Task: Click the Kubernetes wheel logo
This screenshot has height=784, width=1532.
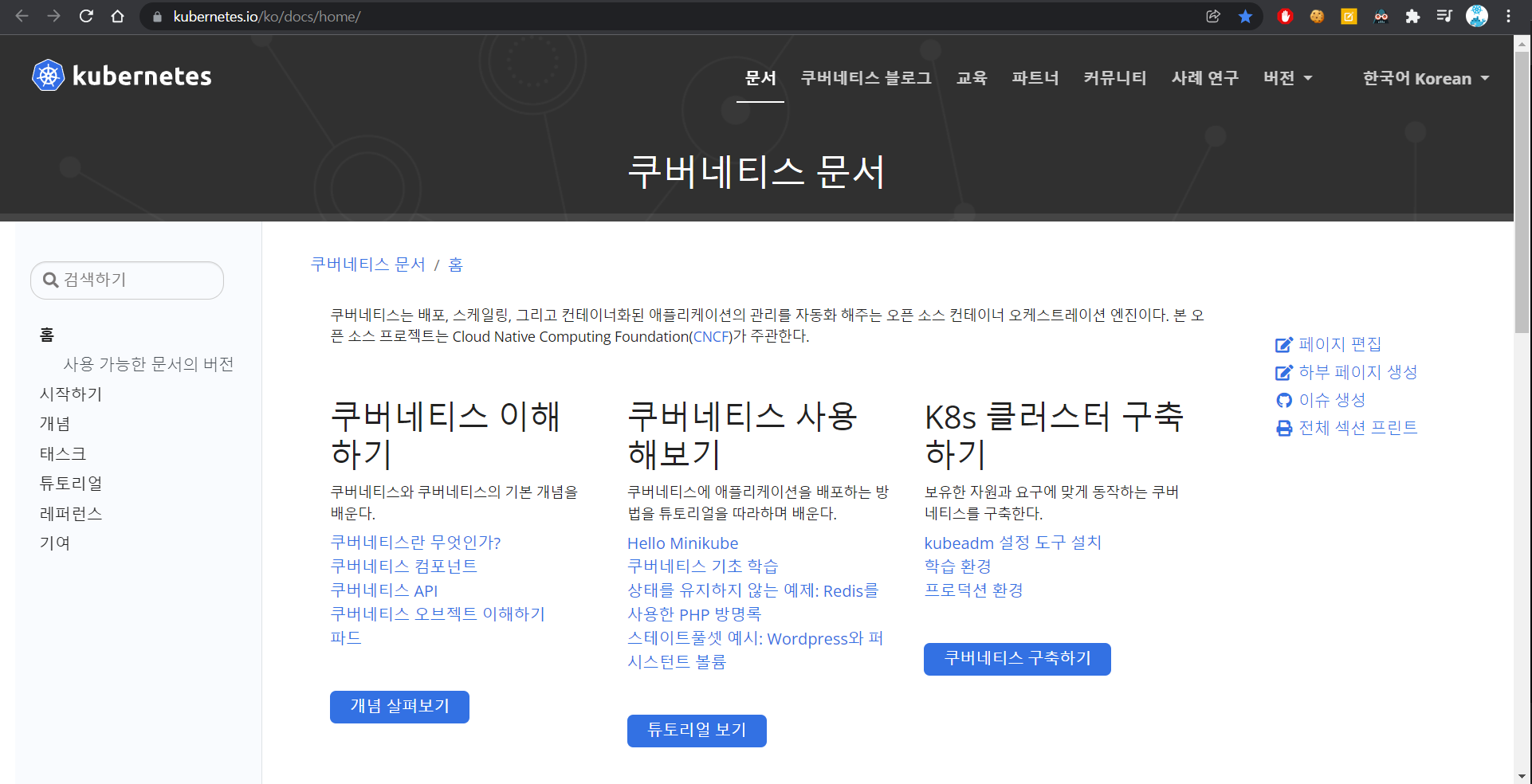Action: [x=48, y=76]
